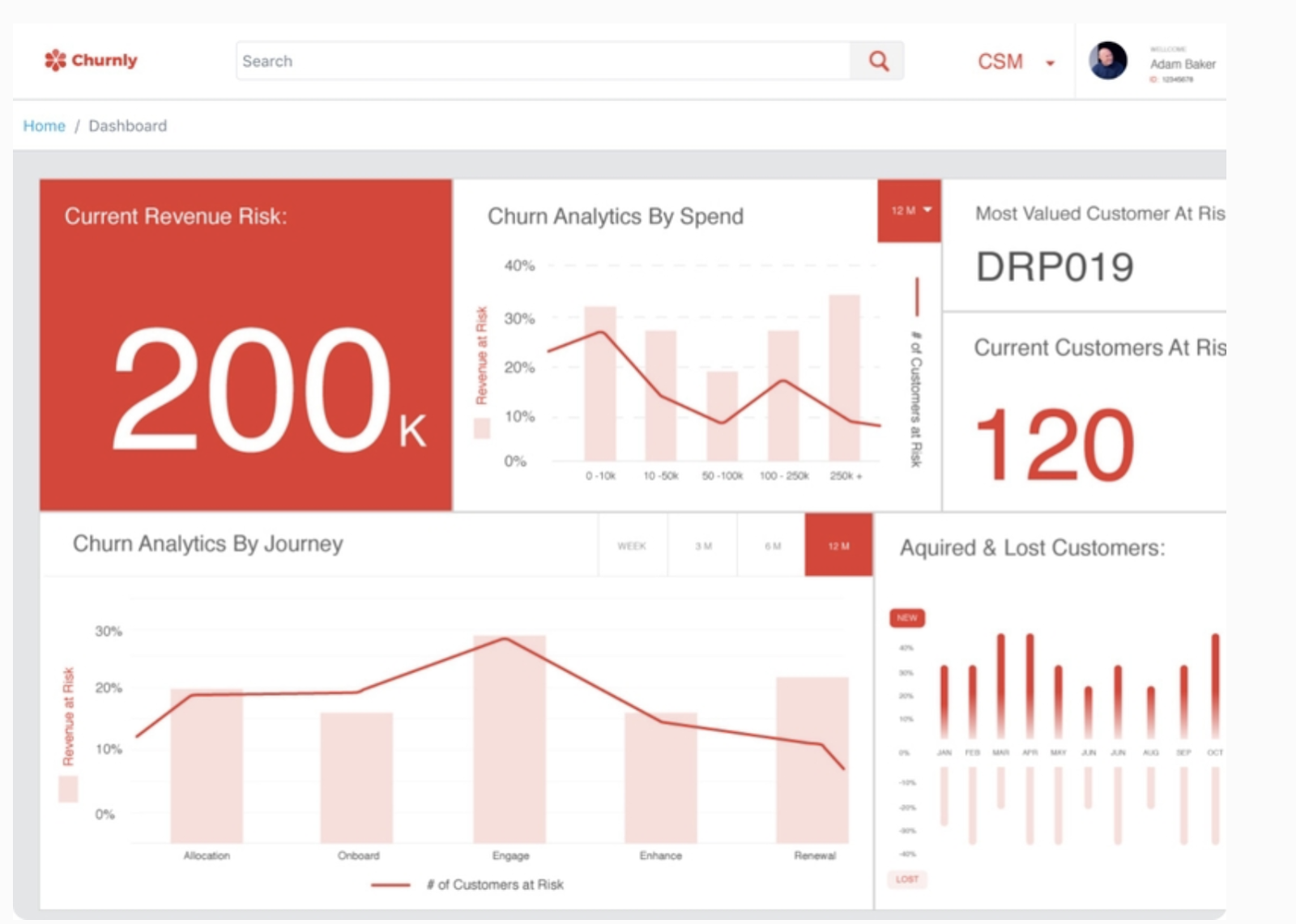Open the CSM role dropdown

(x=1017, y=62)
